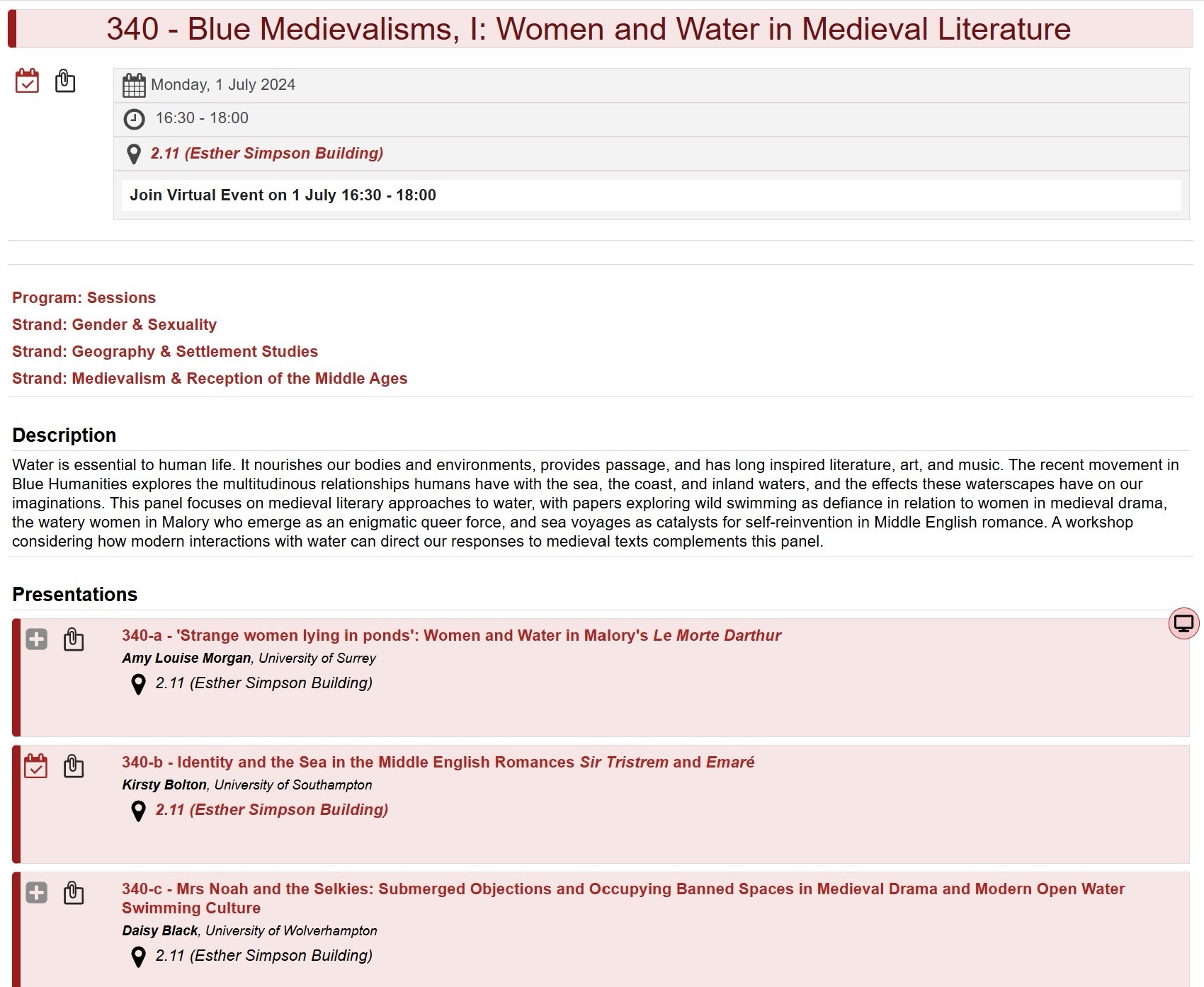Image resolution: width=1204 pixels, height=987 pixels.
Task: Expand Identity and the Sea presentation 340-b
Action: (x=438, y=763)
